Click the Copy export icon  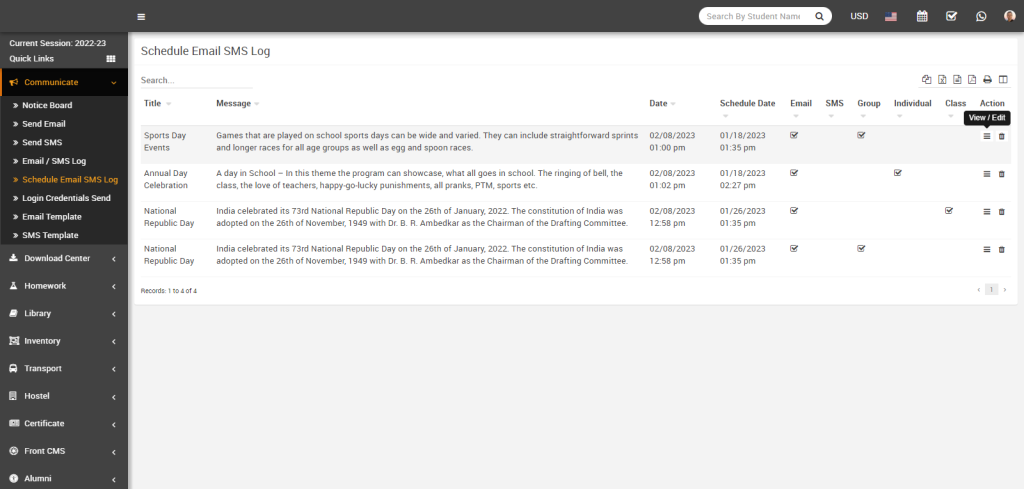pyautogui.click(x=926, y=80)
